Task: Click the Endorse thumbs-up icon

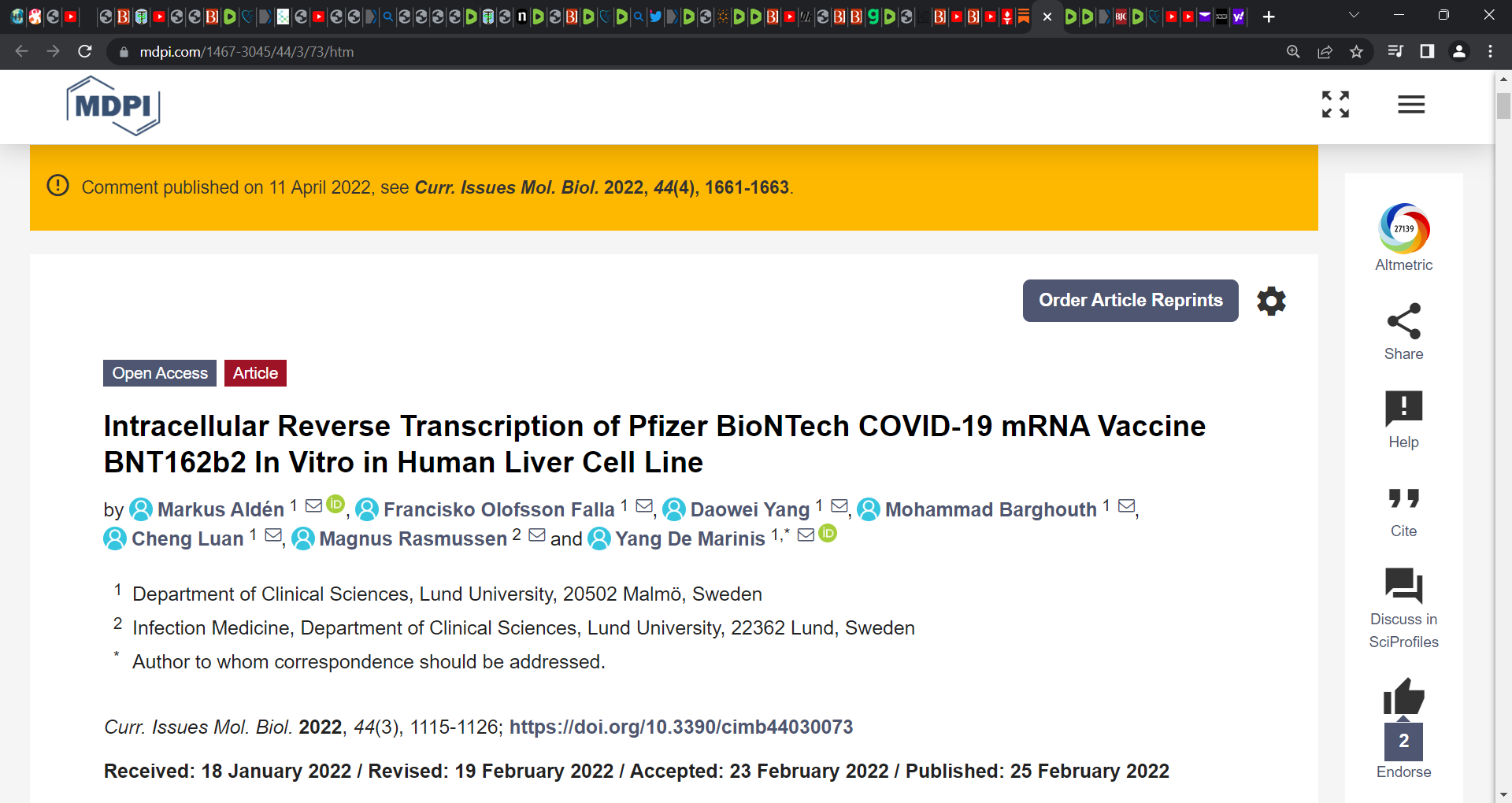Action: click(x=1404, y=697)
